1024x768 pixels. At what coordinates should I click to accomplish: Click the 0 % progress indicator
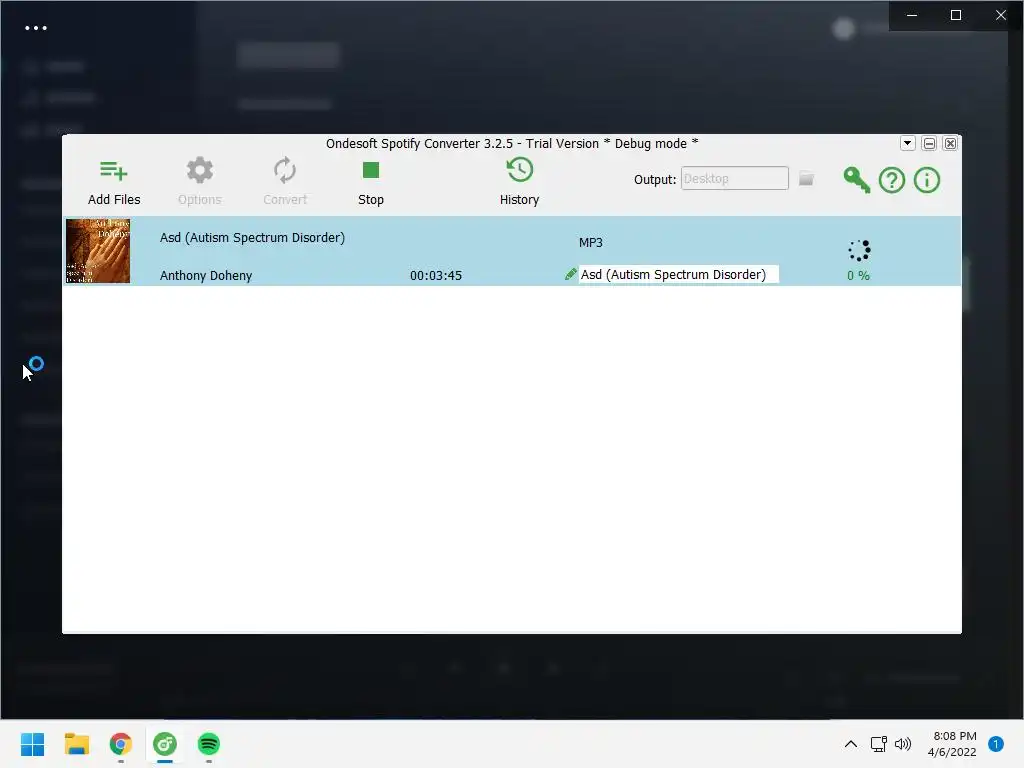(858, 276)
